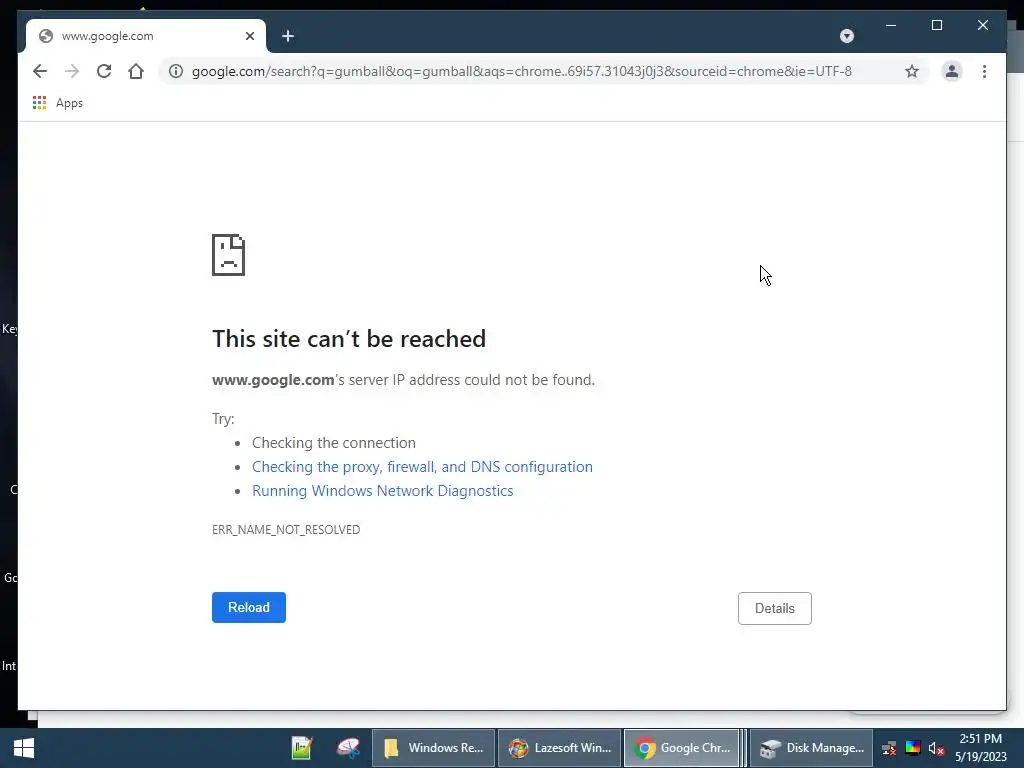Click the Details button
The image size is (1024, 768).
(775, 608)
